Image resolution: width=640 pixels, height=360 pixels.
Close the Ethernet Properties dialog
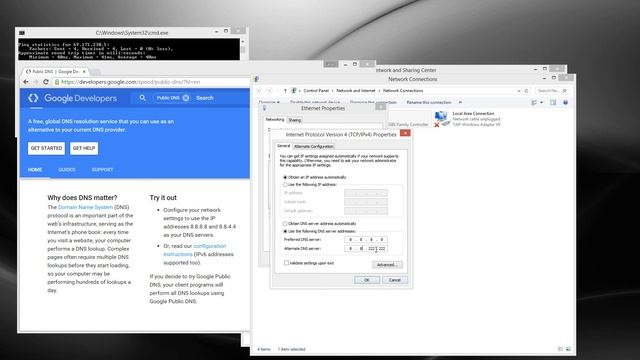(x=380, y=107)
